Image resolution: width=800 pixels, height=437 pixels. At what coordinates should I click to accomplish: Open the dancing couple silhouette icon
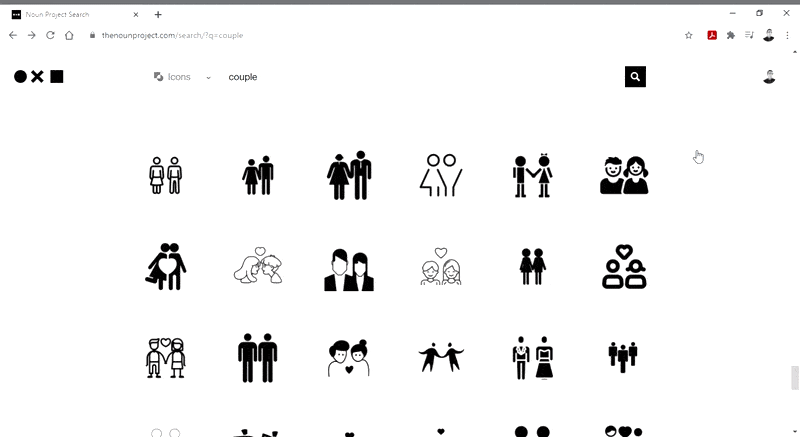click(441, 357)
